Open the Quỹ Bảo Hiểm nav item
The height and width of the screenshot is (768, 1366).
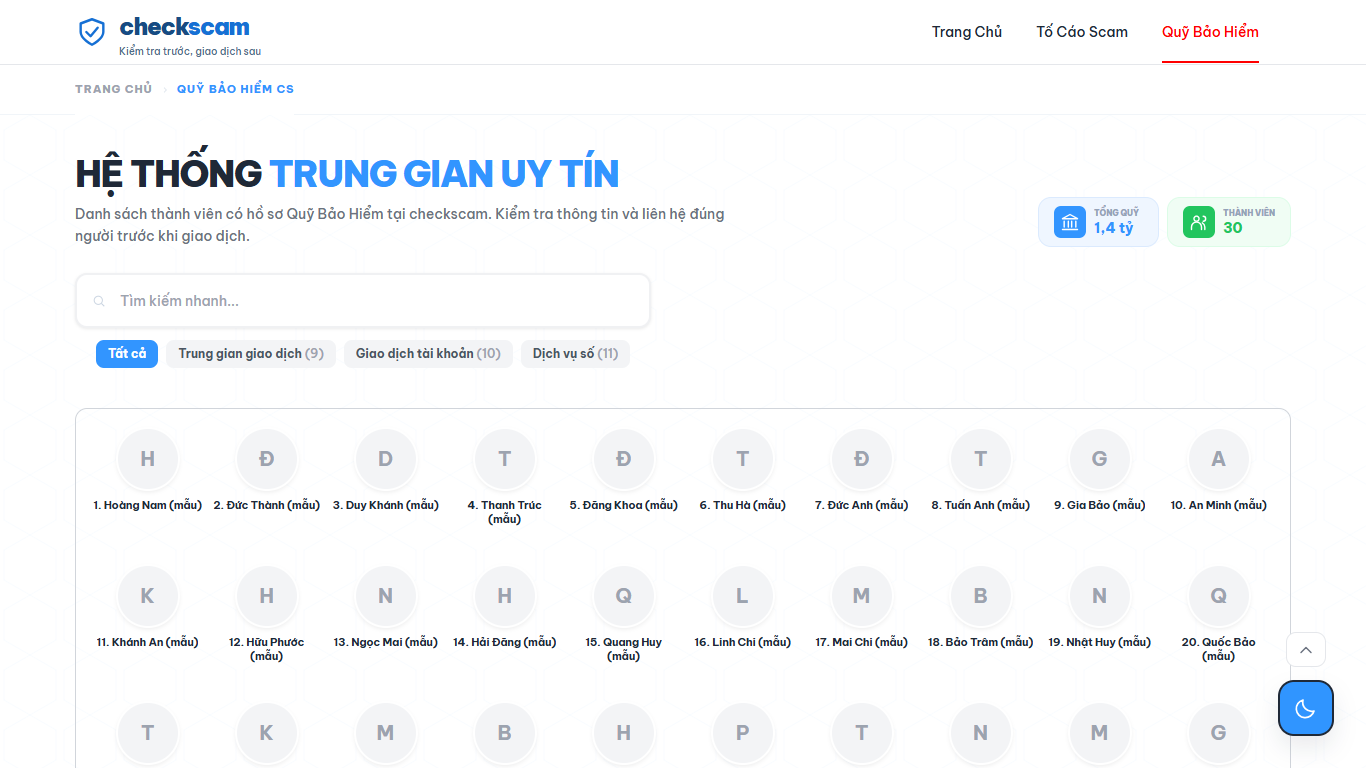point(1210,32)
